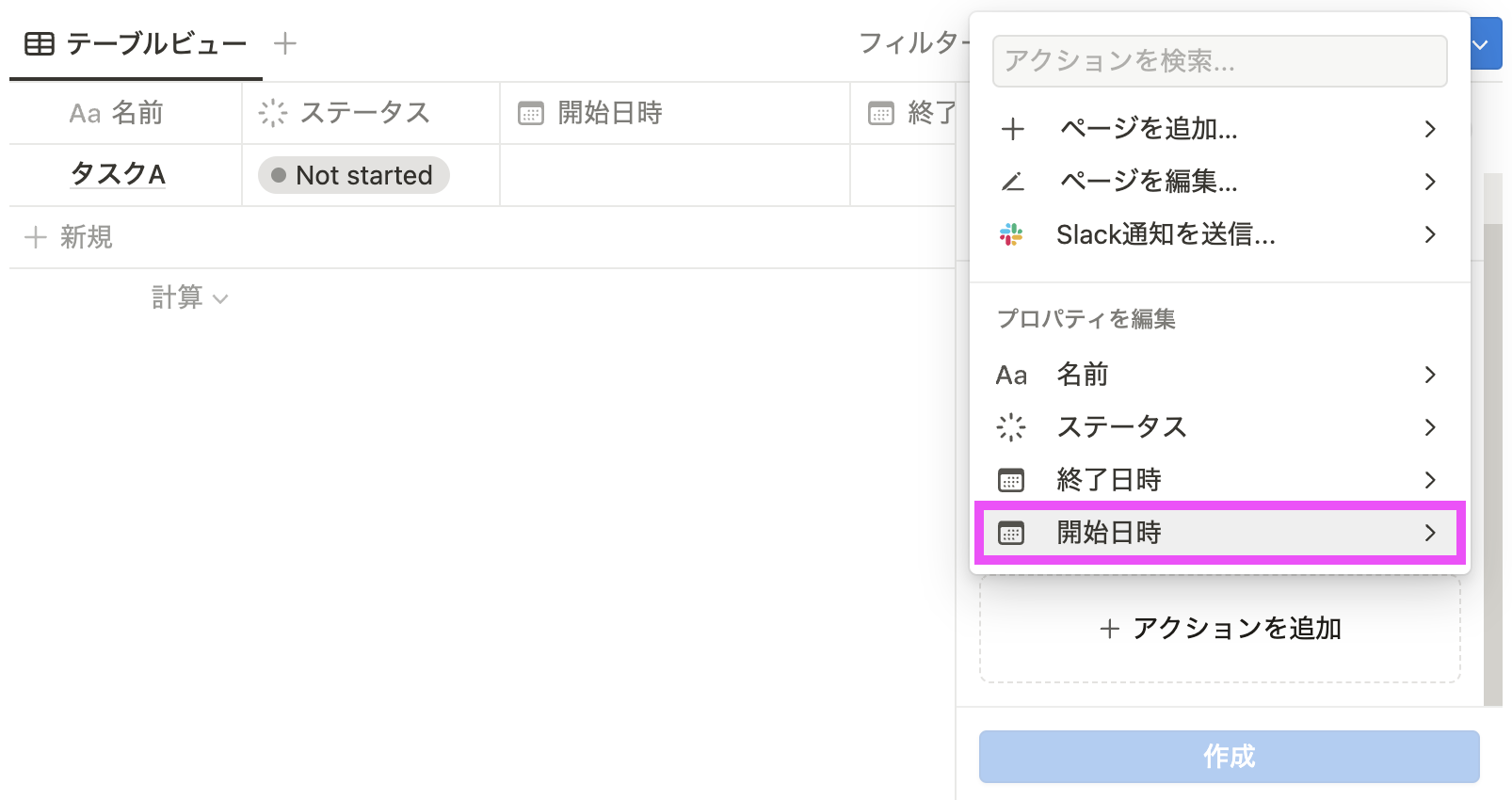Screen dimensions: 1512x800
Task: Expand the 名前 property chevron
Action: (x=1430, y=375)
